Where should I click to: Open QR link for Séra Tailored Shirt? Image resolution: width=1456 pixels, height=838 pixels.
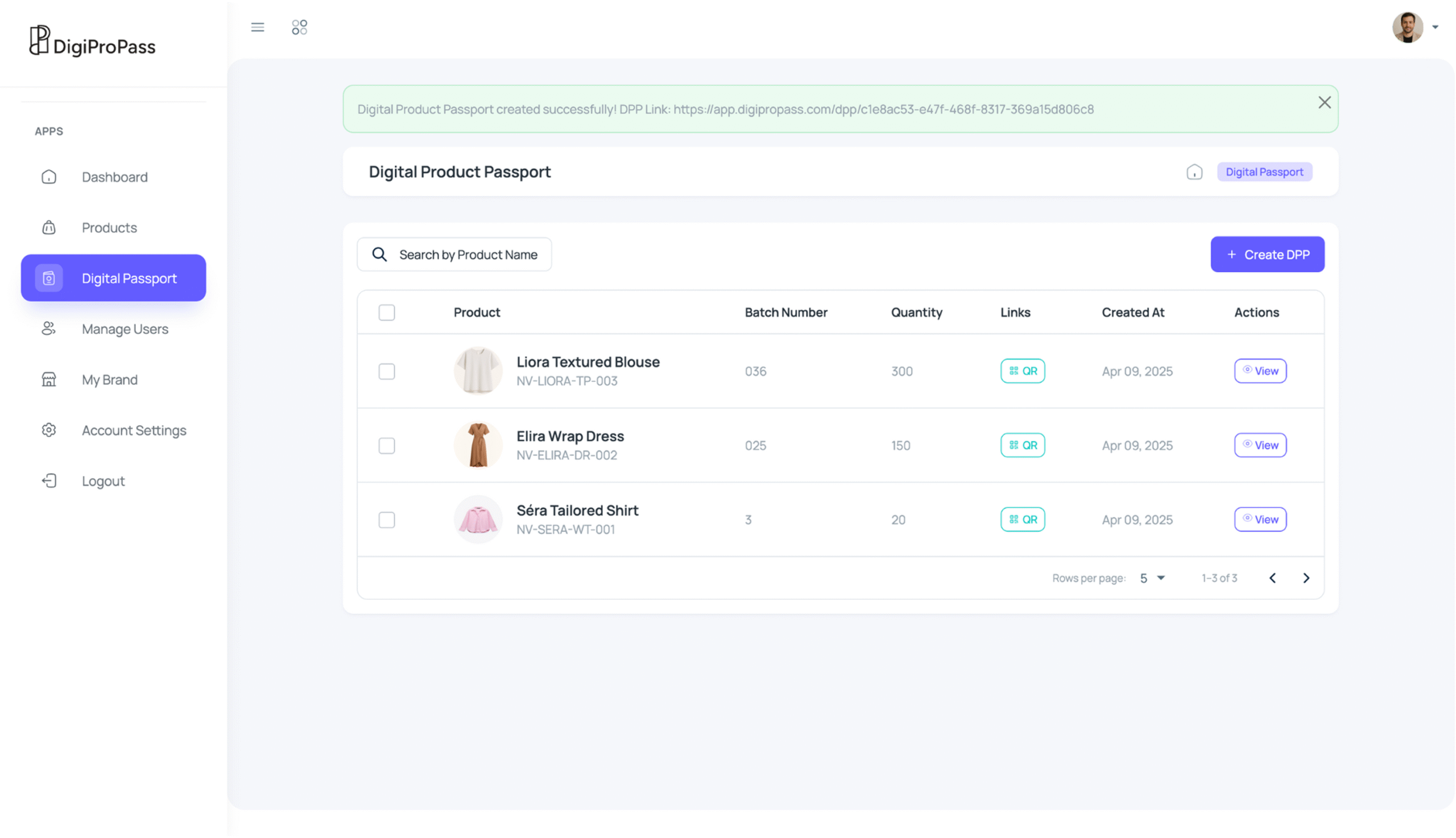click(1022, 520)
